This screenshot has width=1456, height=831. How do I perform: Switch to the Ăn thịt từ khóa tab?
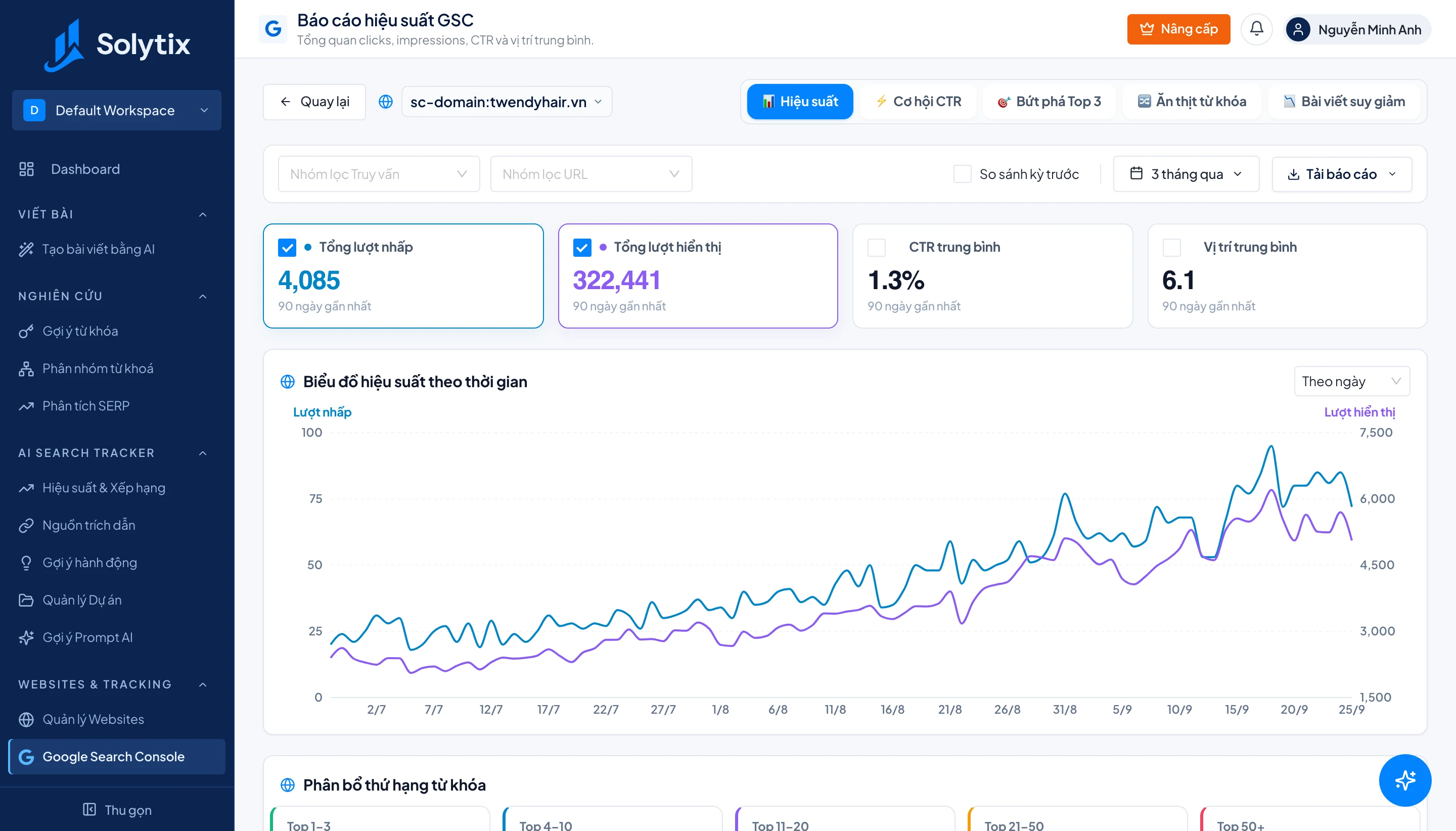pos(1191,102)
